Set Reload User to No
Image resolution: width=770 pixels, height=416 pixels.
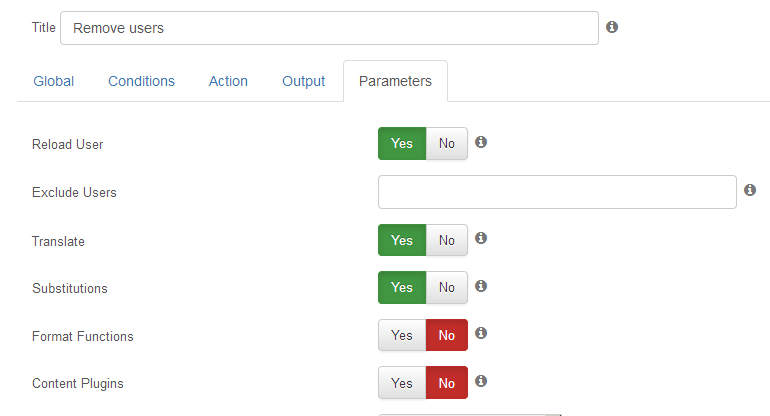coord(446,143)
